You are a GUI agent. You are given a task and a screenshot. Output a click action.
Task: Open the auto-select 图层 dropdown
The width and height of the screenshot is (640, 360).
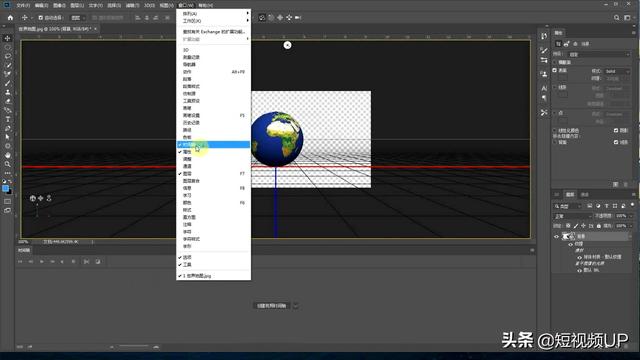78,18
